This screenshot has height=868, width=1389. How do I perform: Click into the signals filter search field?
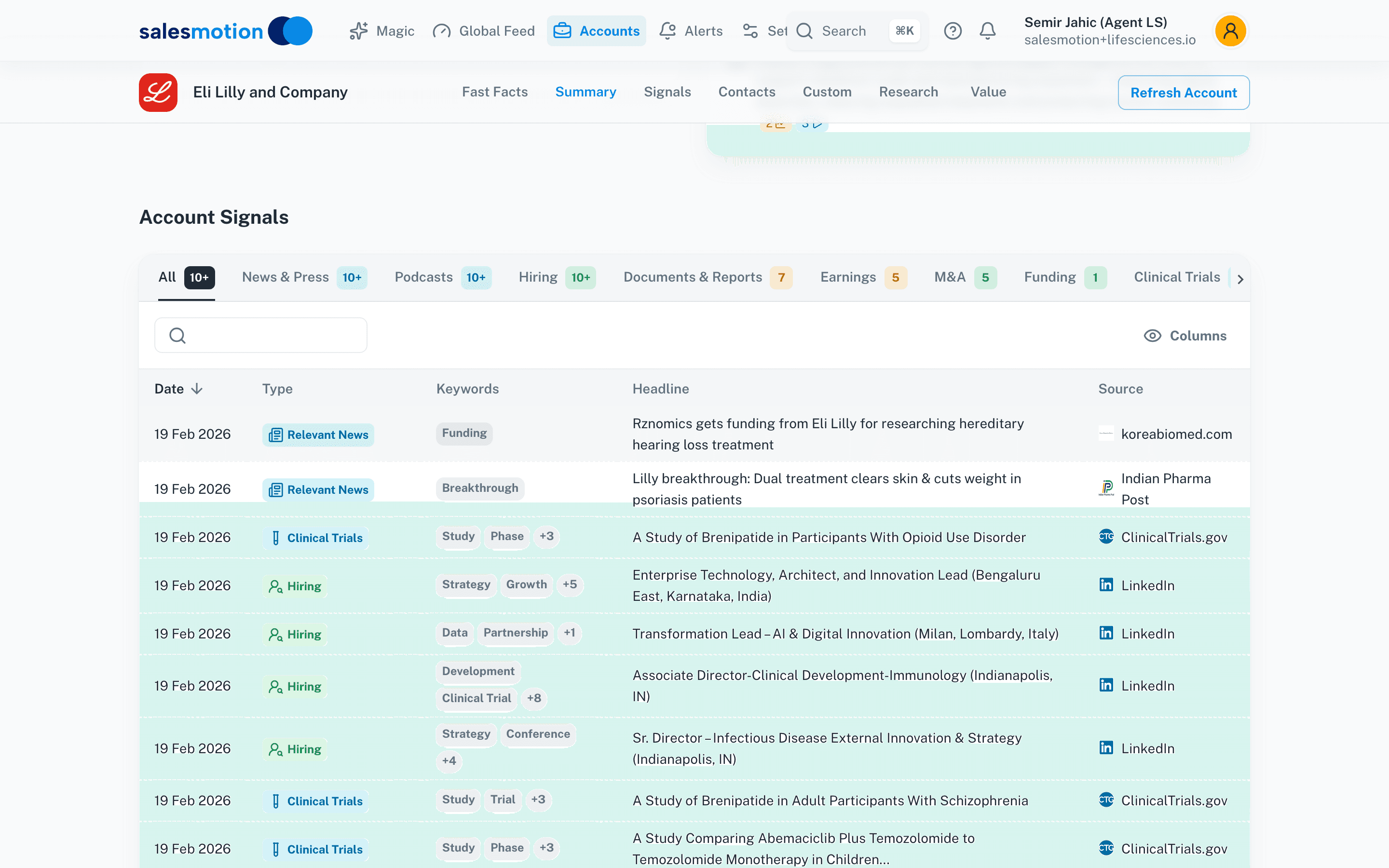[260, 335]
